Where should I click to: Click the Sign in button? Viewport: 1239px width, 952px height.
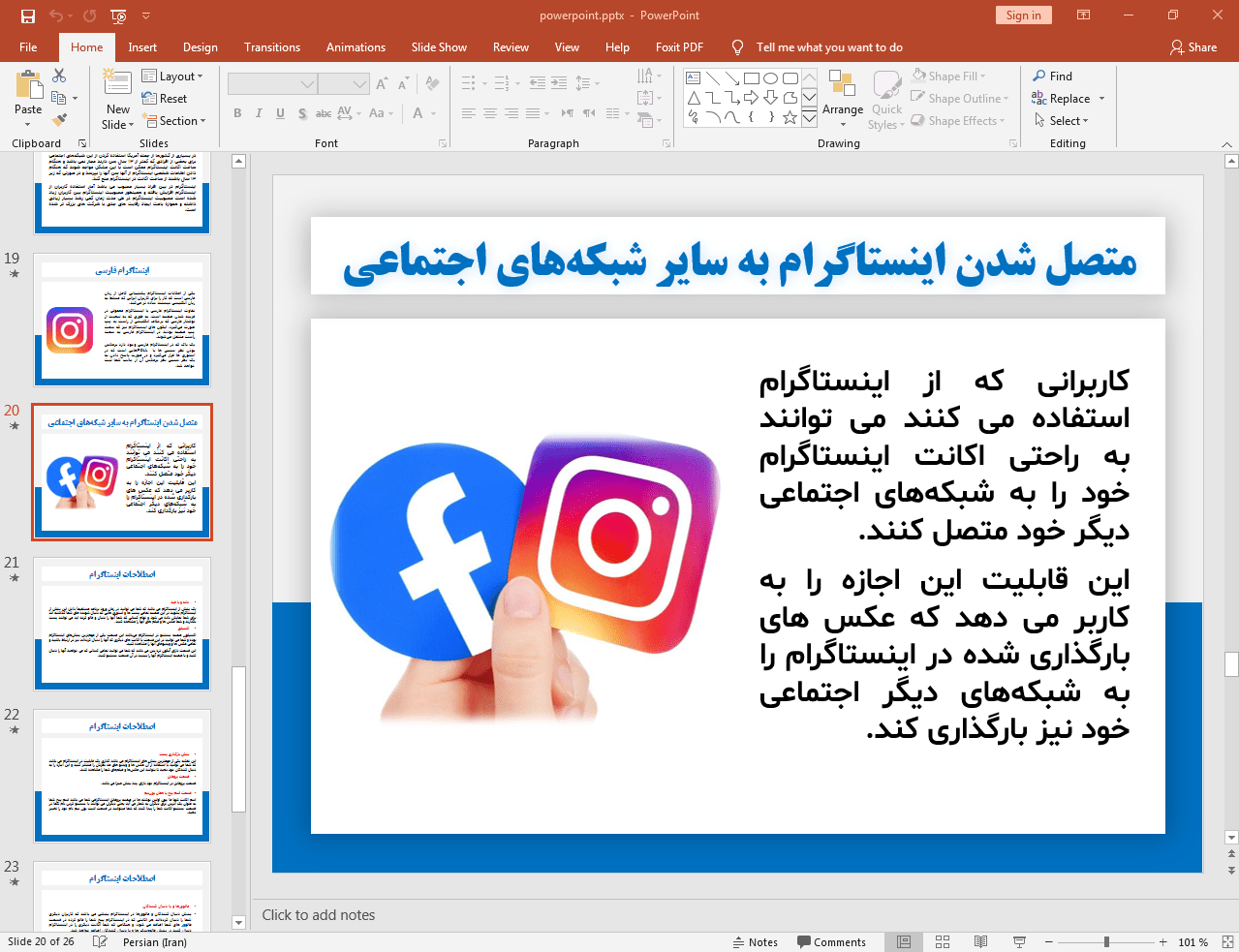(1023, 15)
